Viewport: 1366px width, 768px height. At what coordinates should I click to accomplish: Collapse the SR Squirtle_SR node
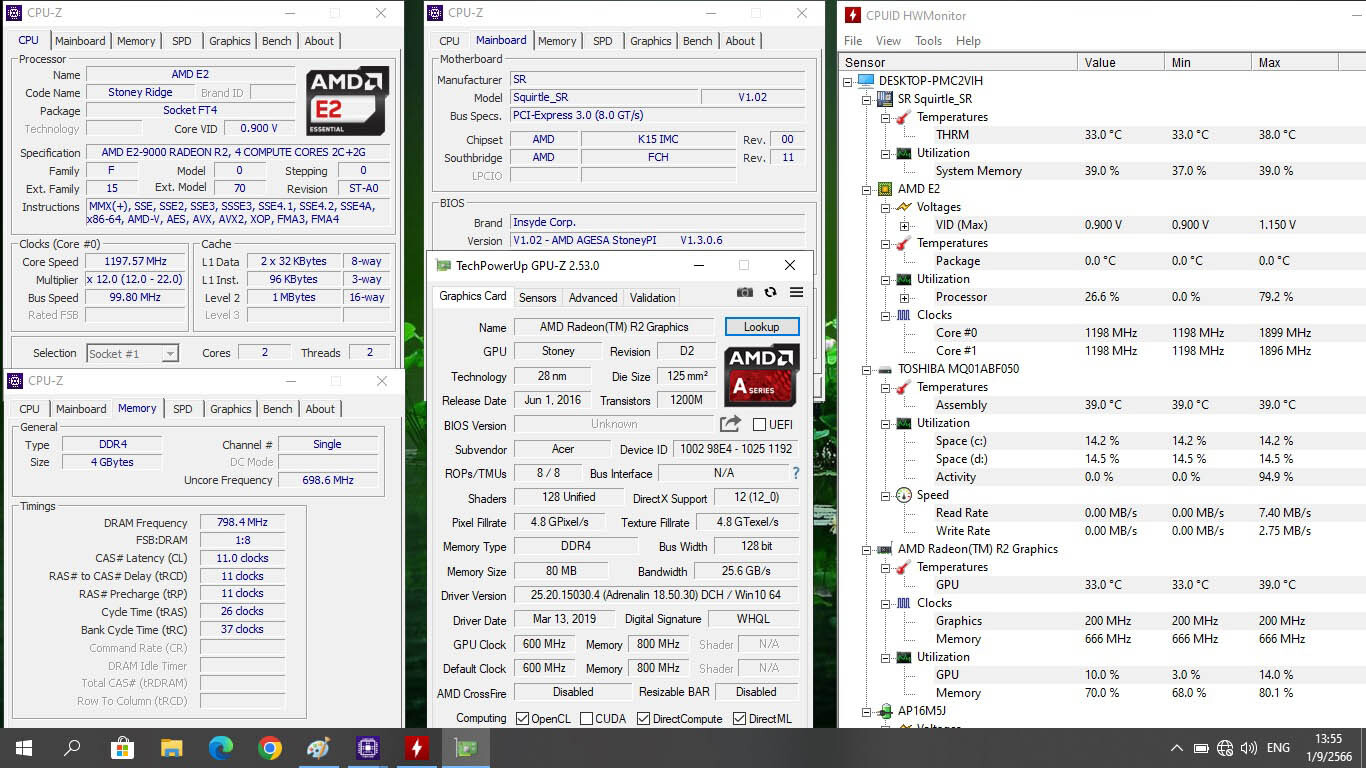[x=867, y=99]
